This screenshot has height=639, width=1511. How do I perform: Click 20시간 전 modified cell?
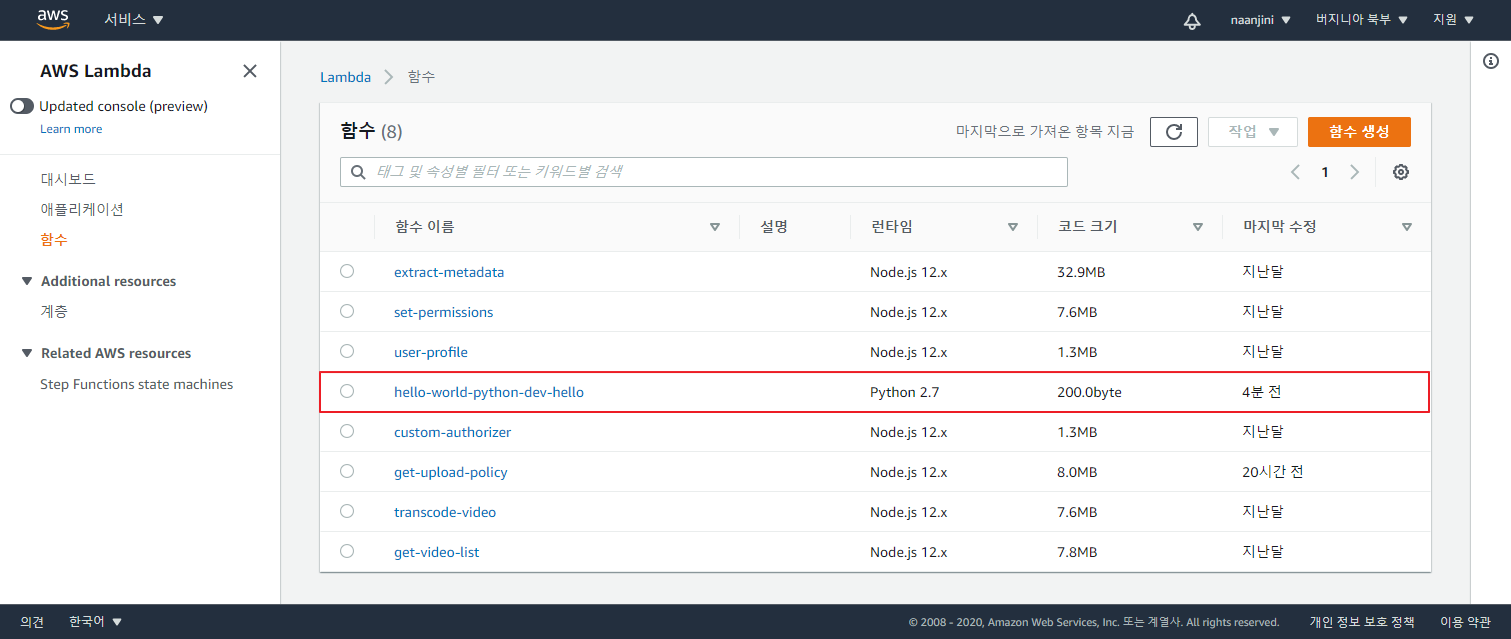coord(1272,472)
